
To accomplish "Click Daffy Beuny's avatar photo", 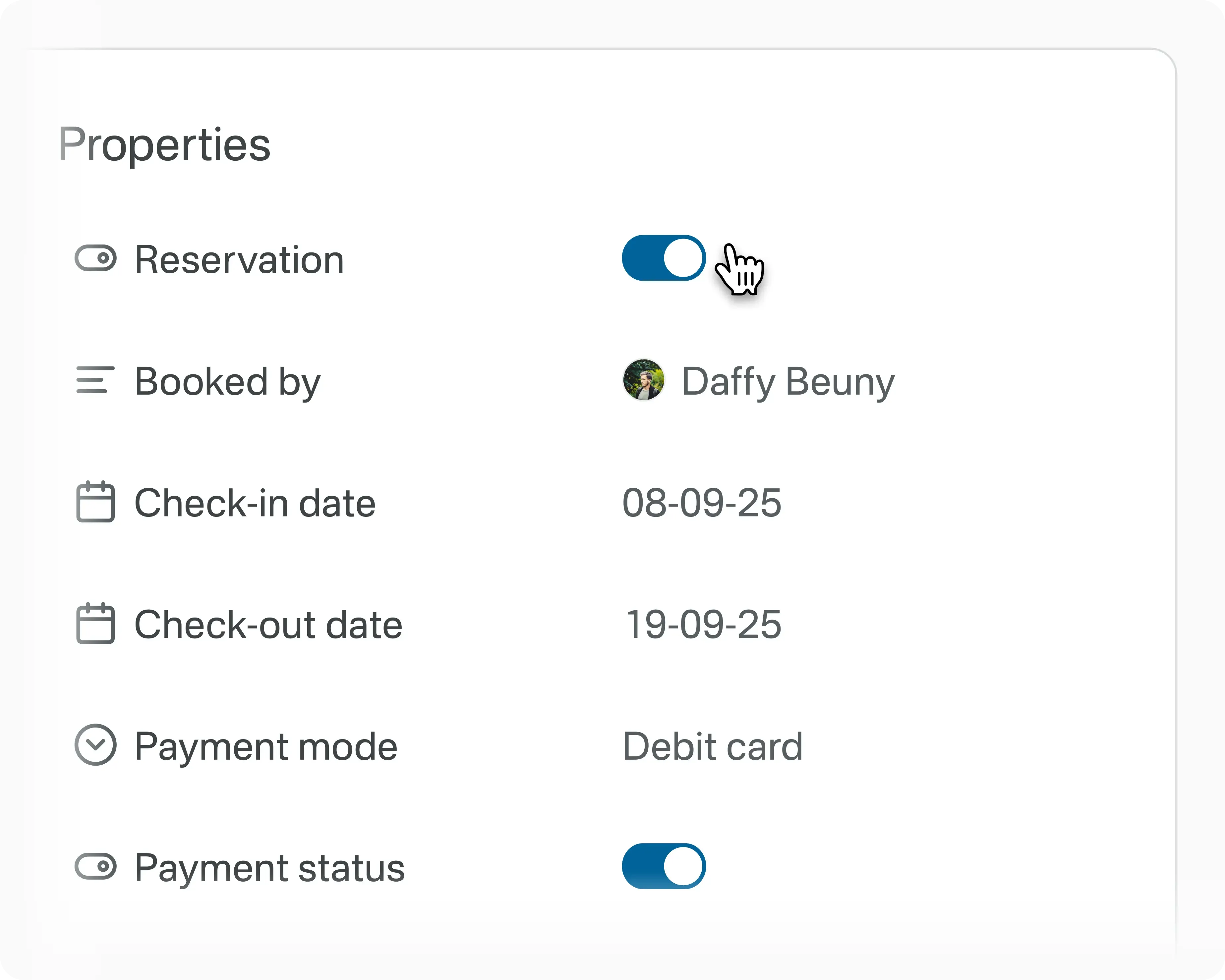I will click(643, 380).
